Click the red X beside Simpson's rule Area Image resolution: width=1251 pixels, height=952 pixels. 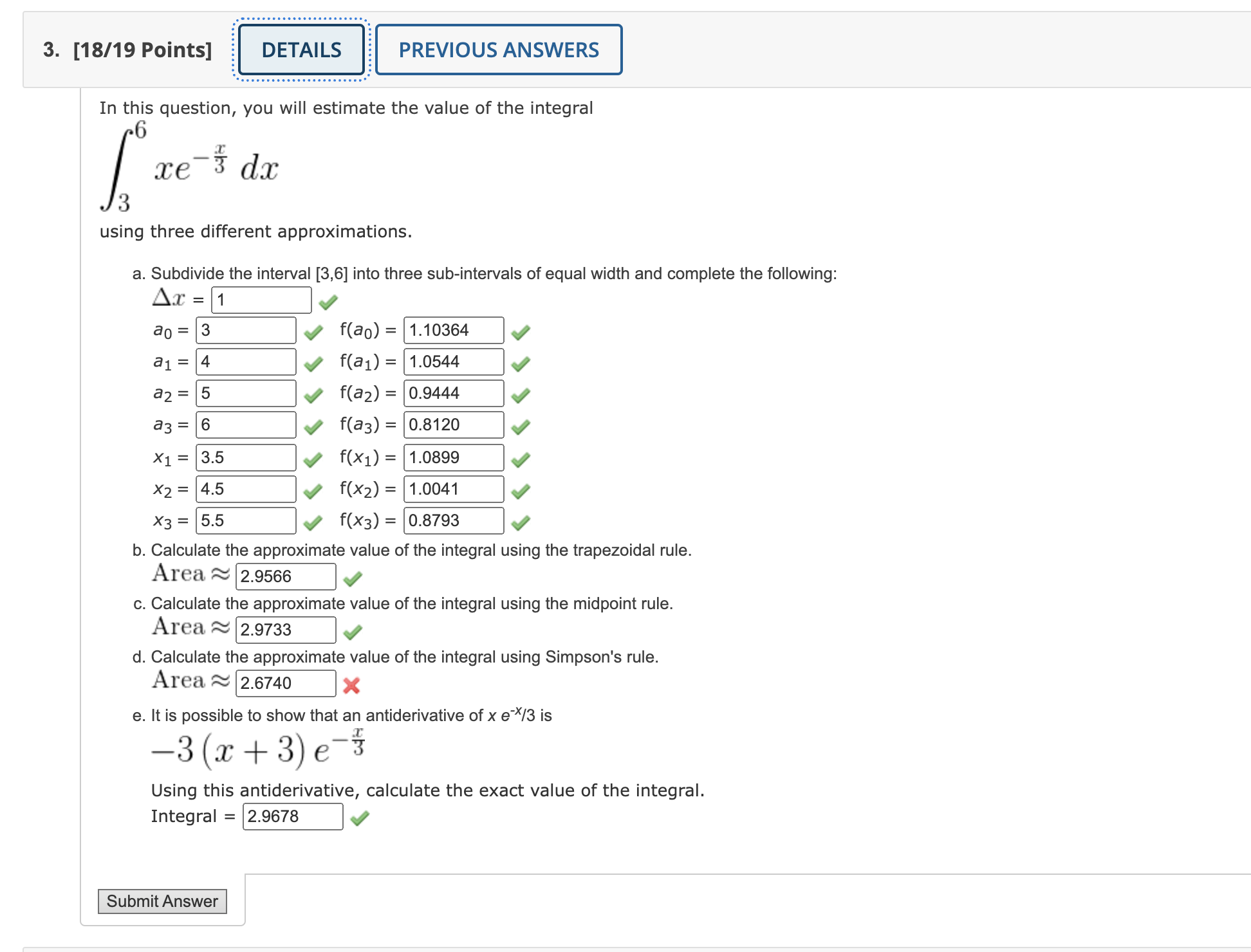352,686
